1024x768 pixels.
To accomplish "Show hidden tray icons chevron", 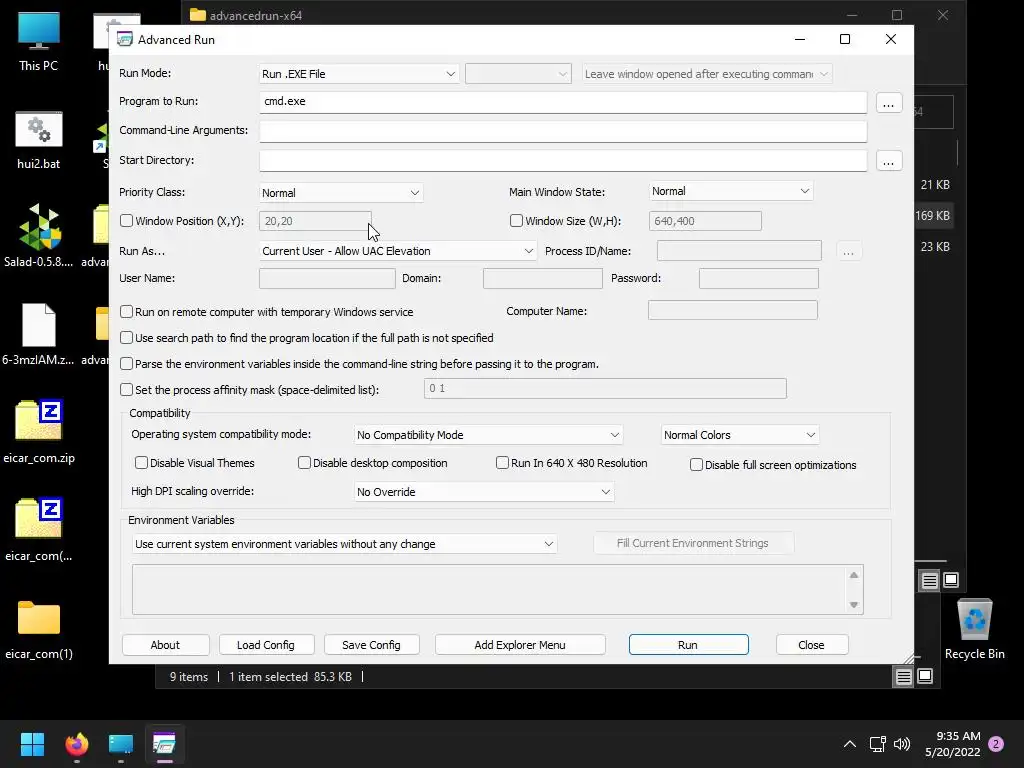I will tap(850, 744).
